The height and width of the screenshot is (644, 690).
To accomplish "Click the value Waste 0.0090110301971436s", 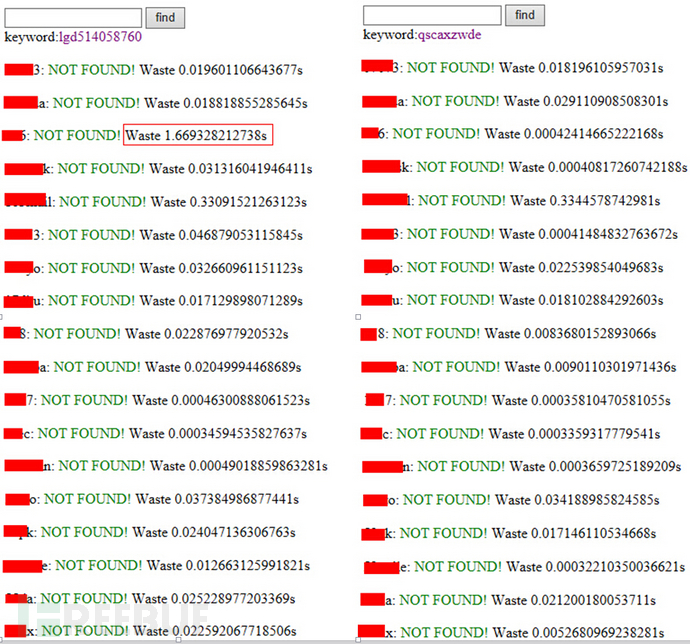I will point(590,367).
